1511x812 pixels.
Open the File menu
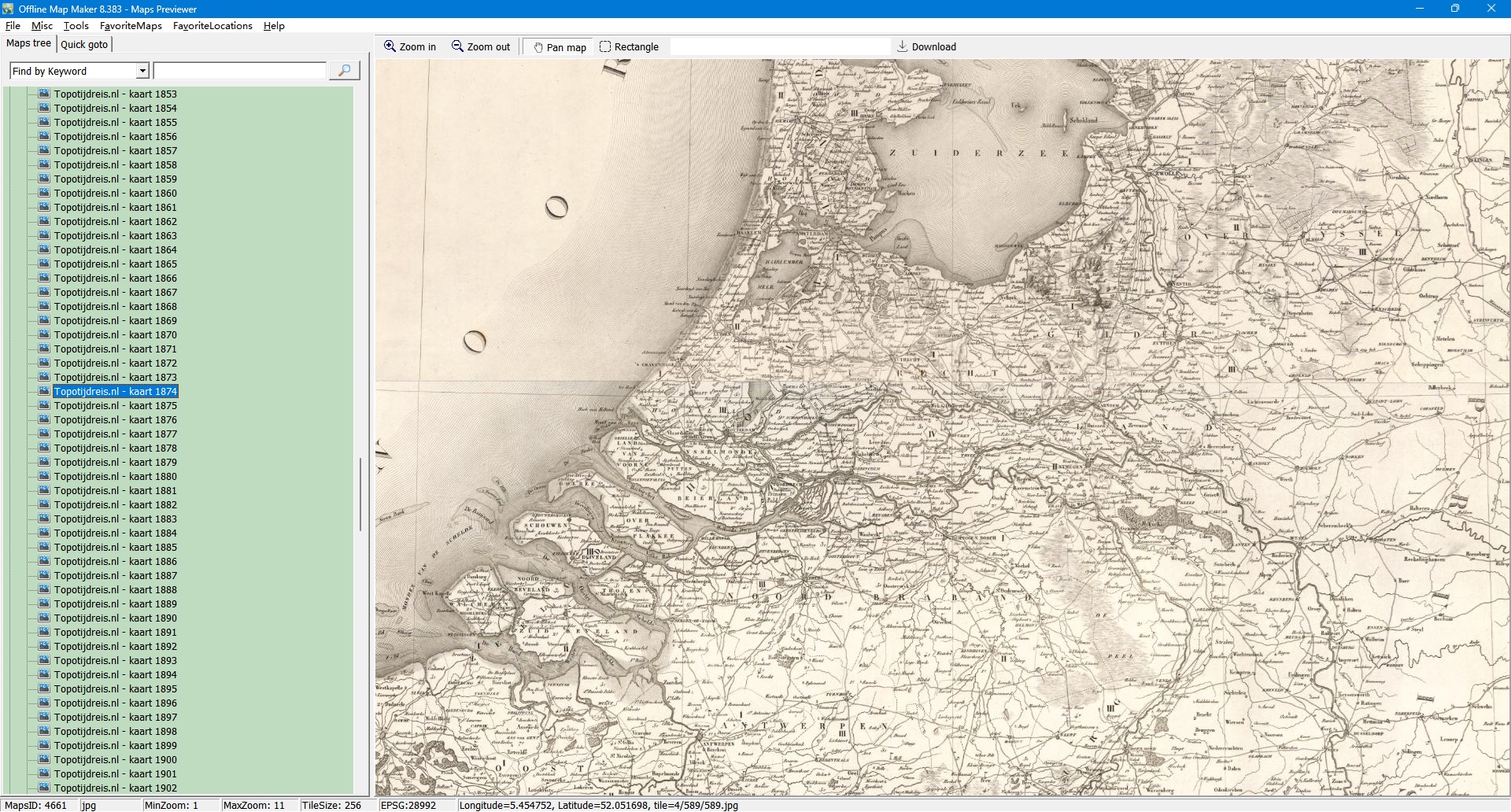(x=13, y=26)
